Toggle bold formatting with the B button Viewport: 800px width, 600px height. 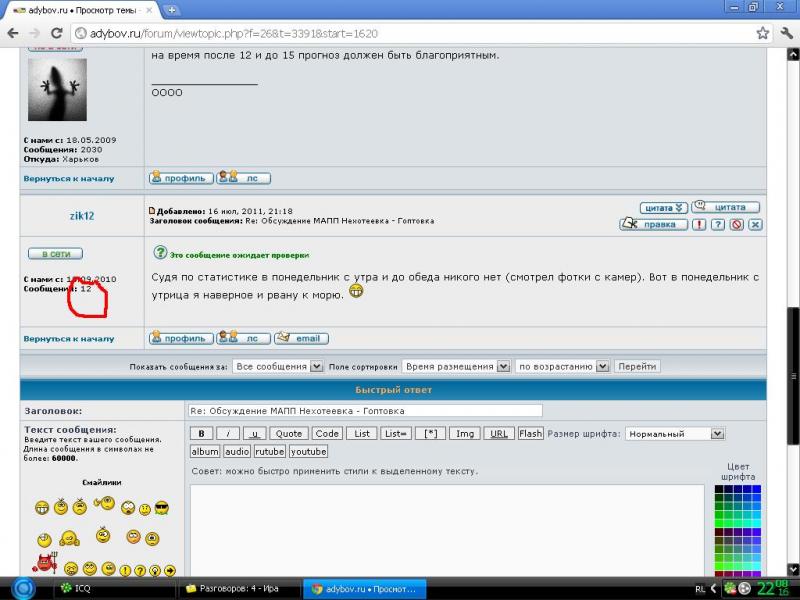tap(201, 434)
